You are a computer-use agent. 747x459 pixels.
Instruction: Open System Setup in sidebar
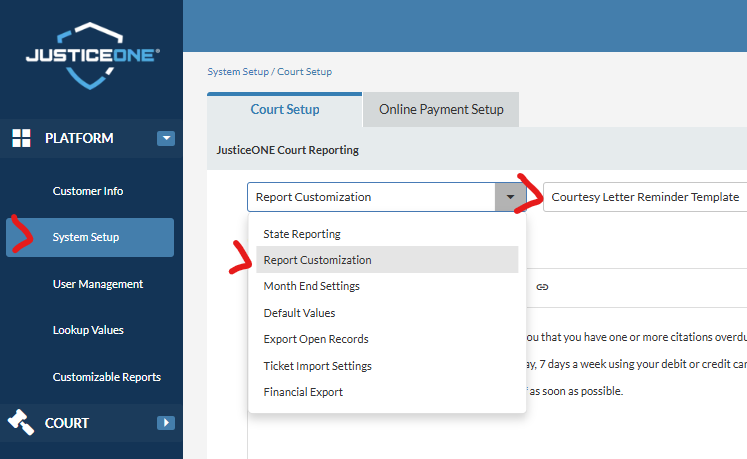pos(90,237)
